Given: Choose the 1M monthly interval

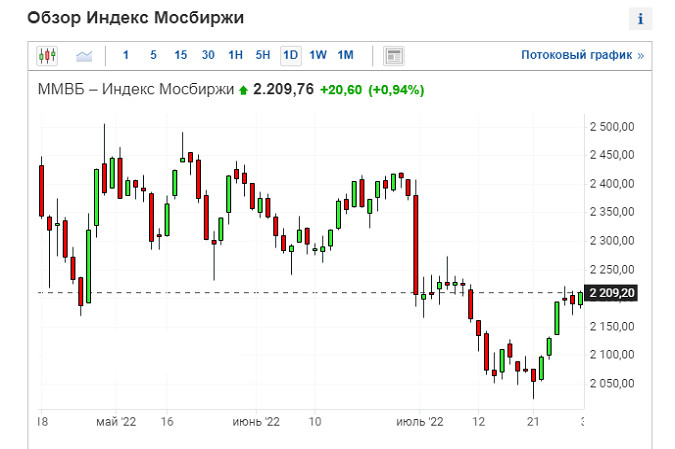Looking at the screenshot, I should click(345, 55).
